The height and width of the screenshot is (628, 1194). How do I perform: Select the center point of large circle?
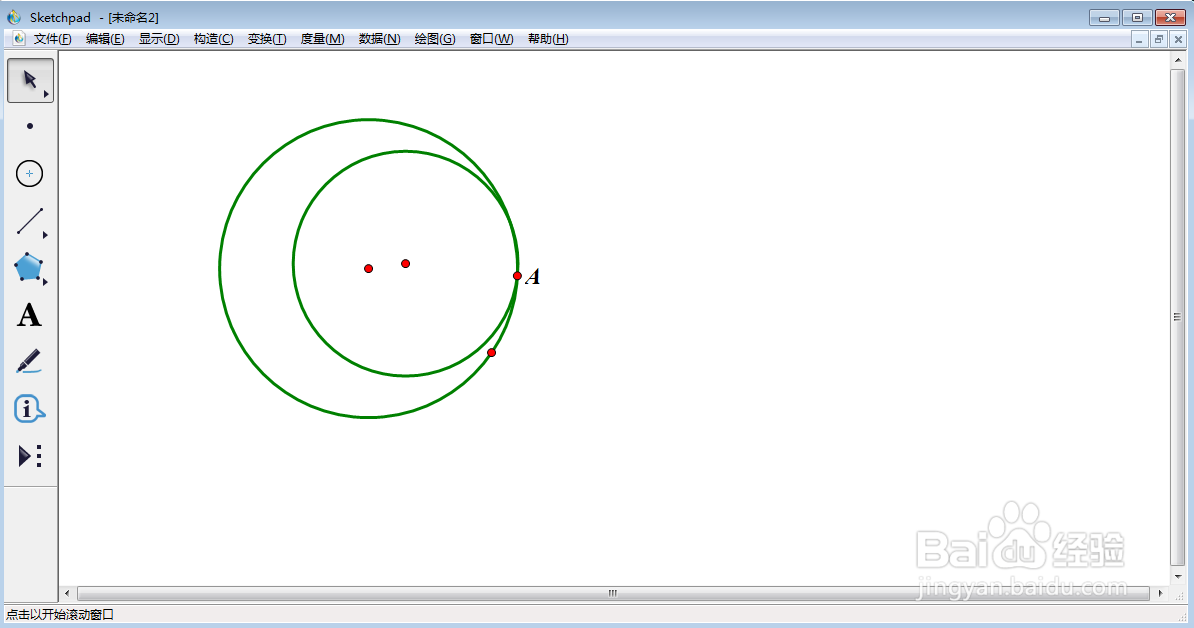click(369, 269)
